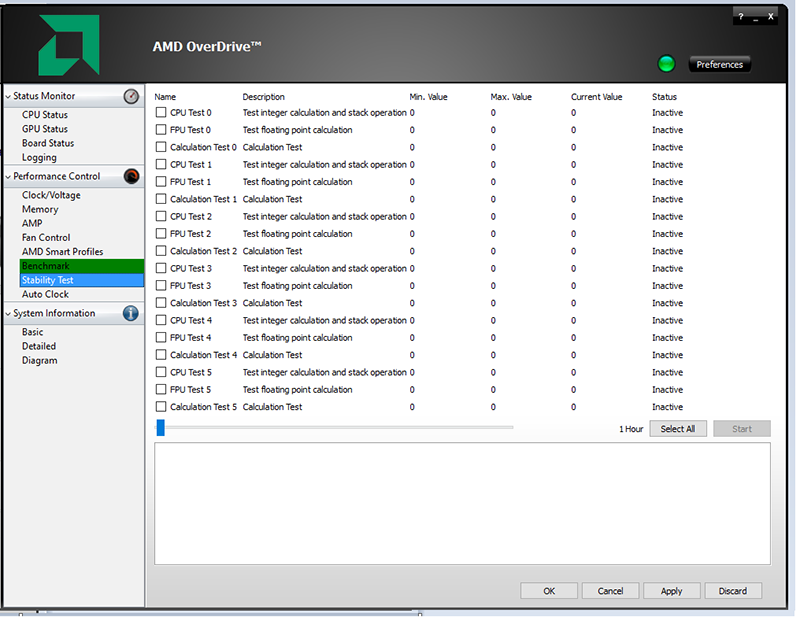Screen dimensions: 800x617
Task: Open Fan Control settings
Action: [46, 238]
